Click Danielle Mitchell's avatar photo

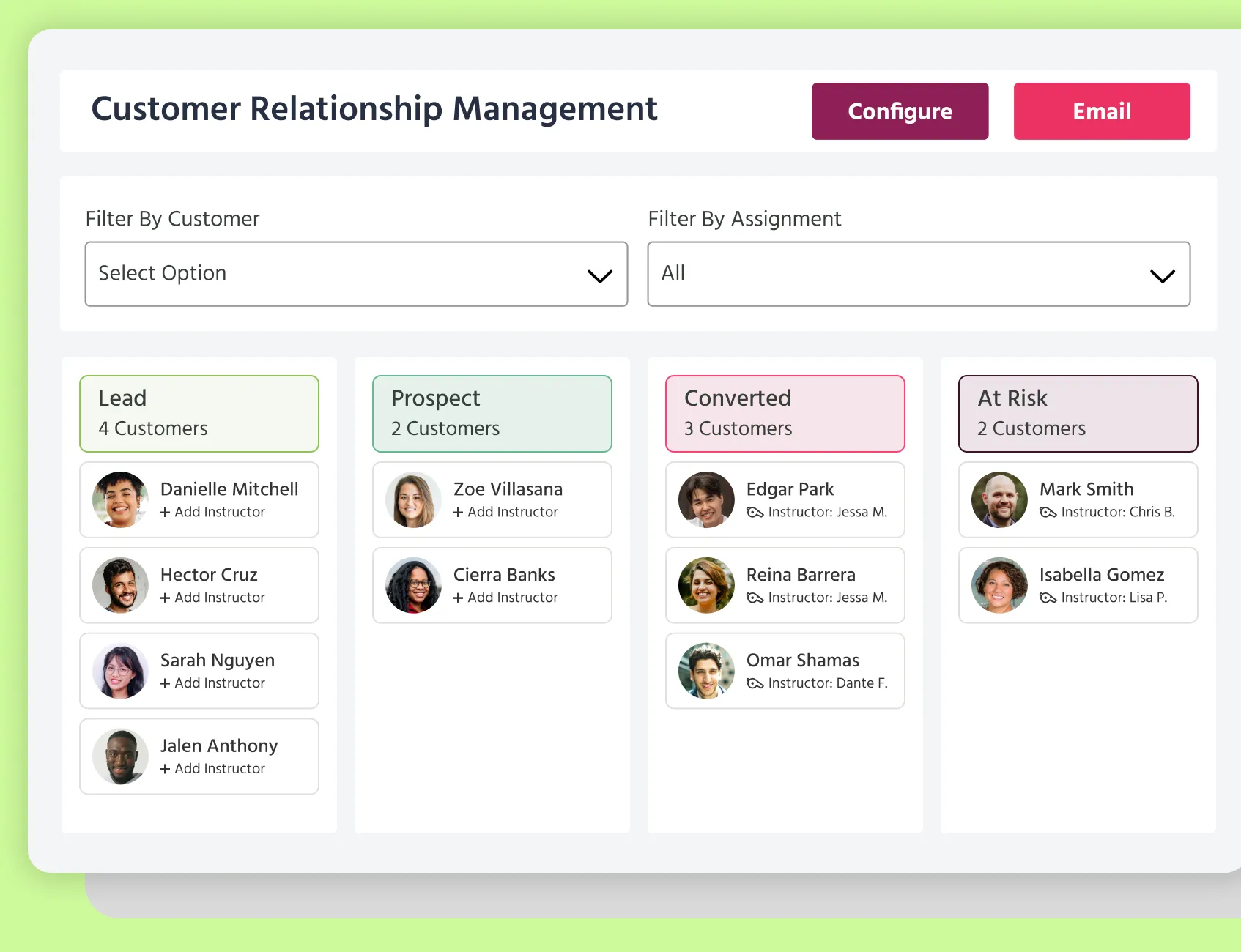pyautogui.click(x=120, y=499)
